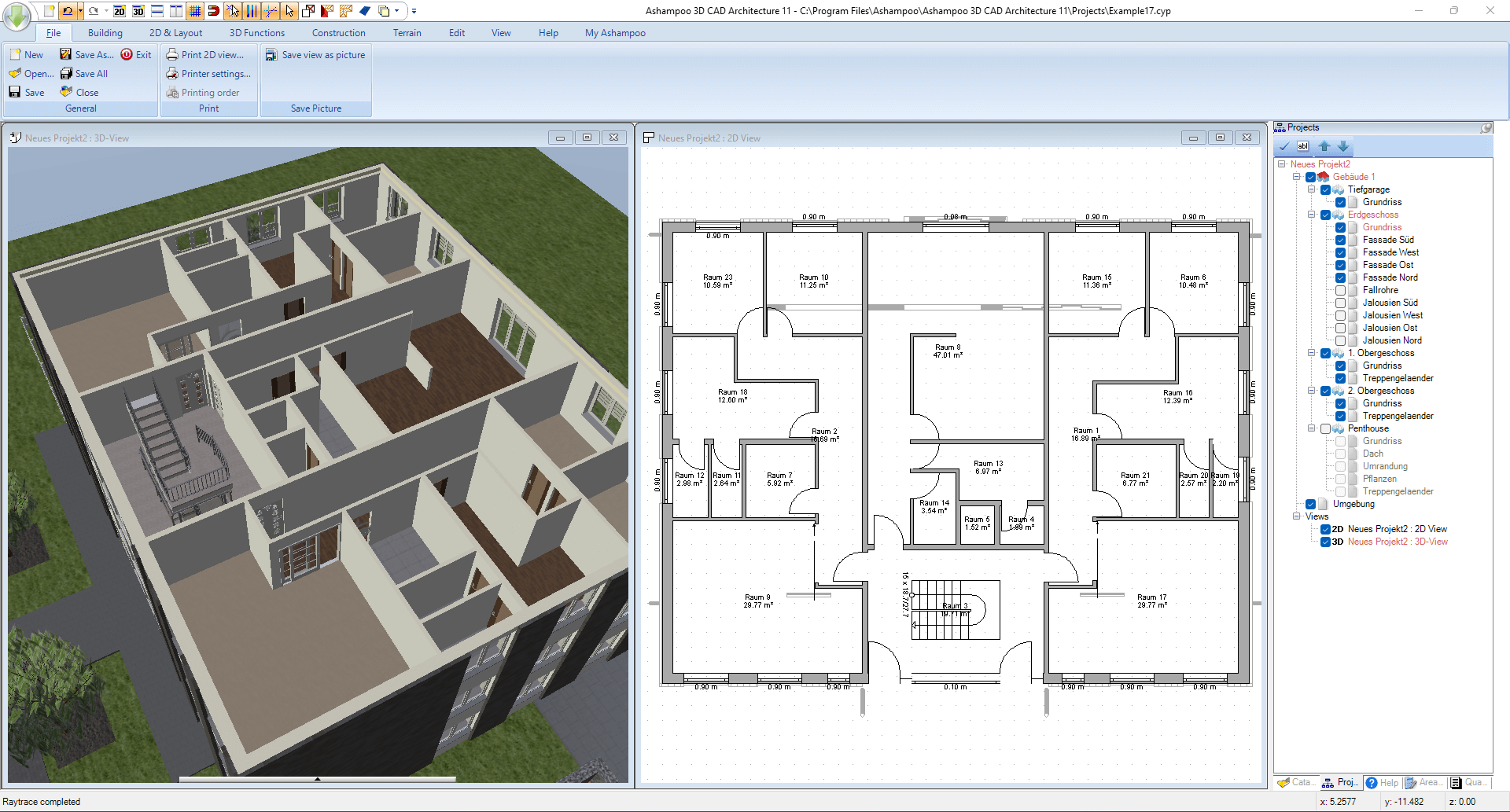The height and width of the screenshot is (812, 1510).
Task: Check the Penthouse visibility checkbox
Action: [x=1326, y=428]
